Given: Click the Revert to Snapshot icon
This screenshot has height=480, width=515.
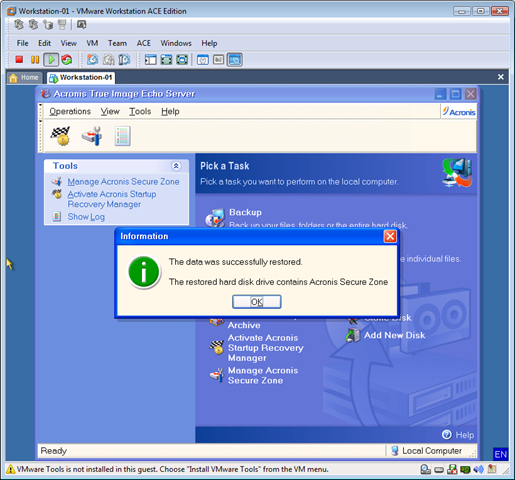Looking at the screenshot, I should (x=108, y=60).
